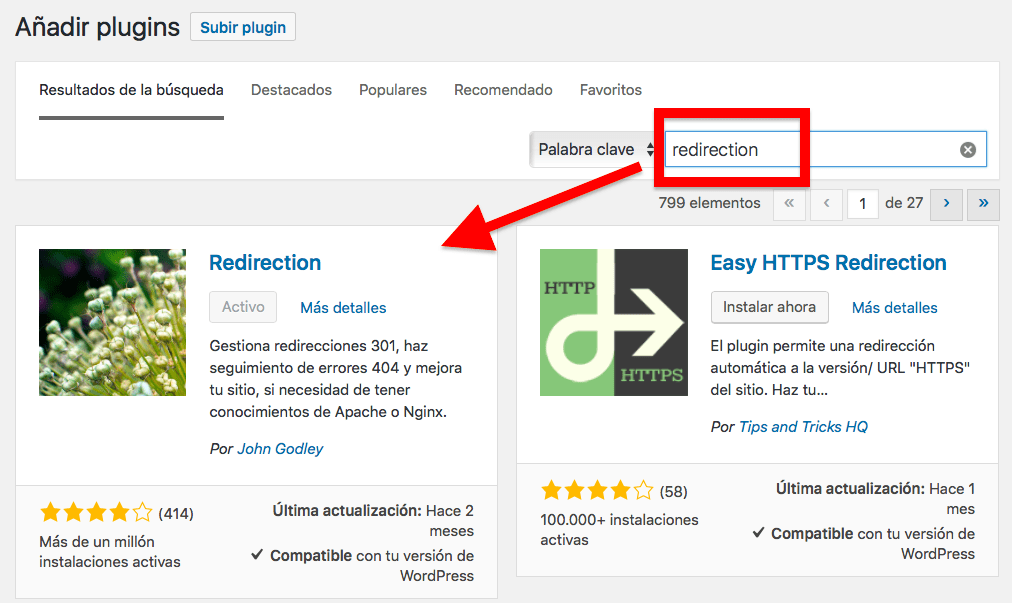
Task: Select the Recomendado tab
Action: [503, 90]
